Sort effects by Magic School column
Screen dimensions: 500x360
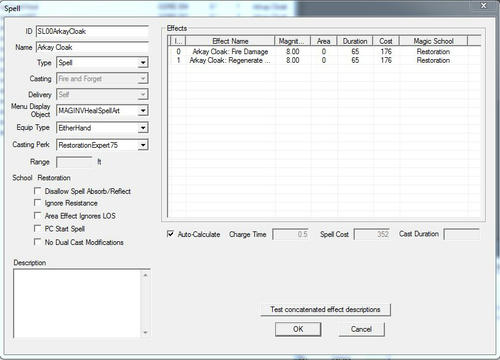(433, 41)
